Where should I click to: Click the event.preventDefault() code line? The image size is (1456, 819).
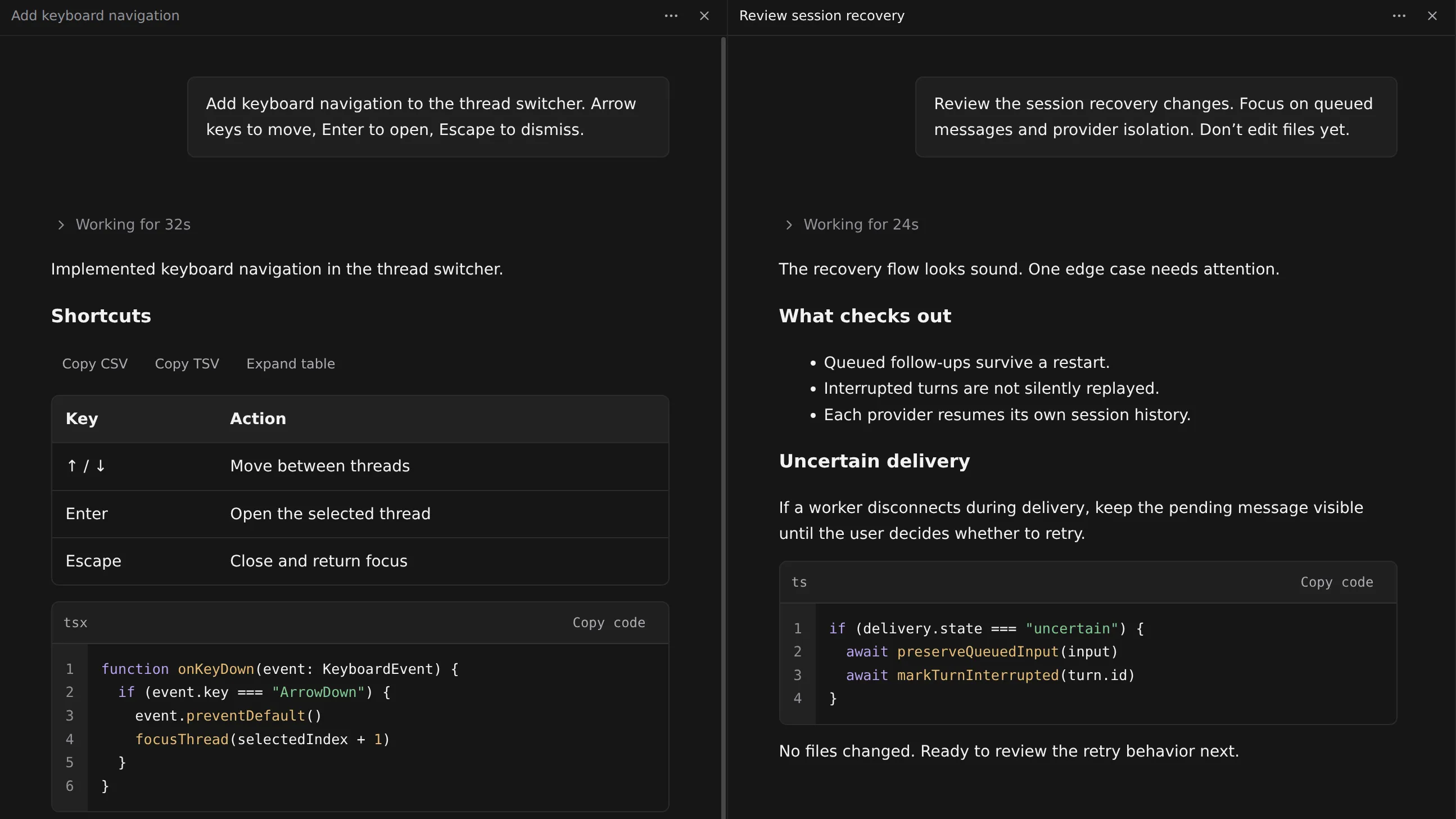(228, 715)
